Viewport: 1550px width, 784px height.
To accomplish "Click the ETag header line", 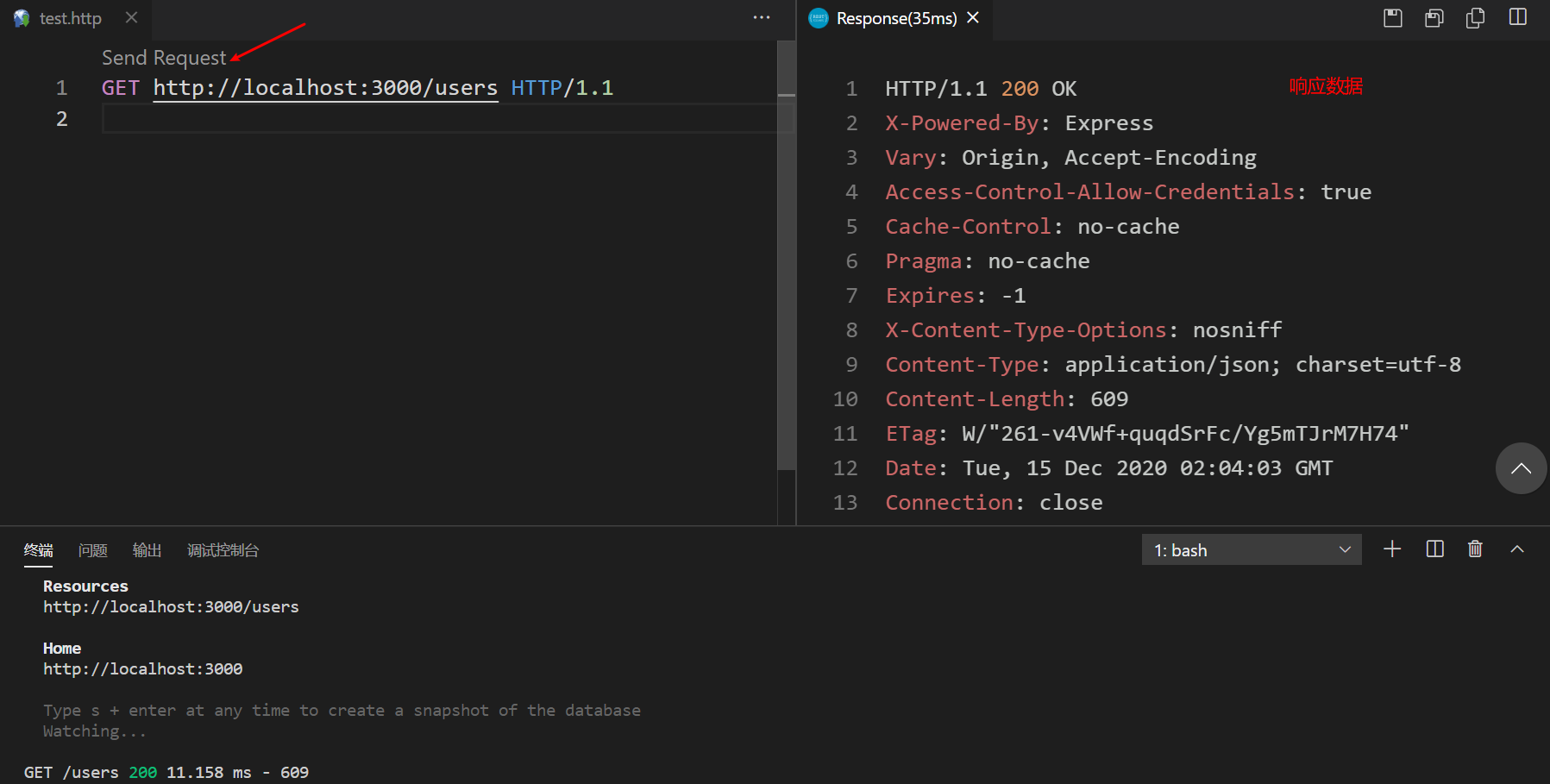I will (x=1147, y=434).
